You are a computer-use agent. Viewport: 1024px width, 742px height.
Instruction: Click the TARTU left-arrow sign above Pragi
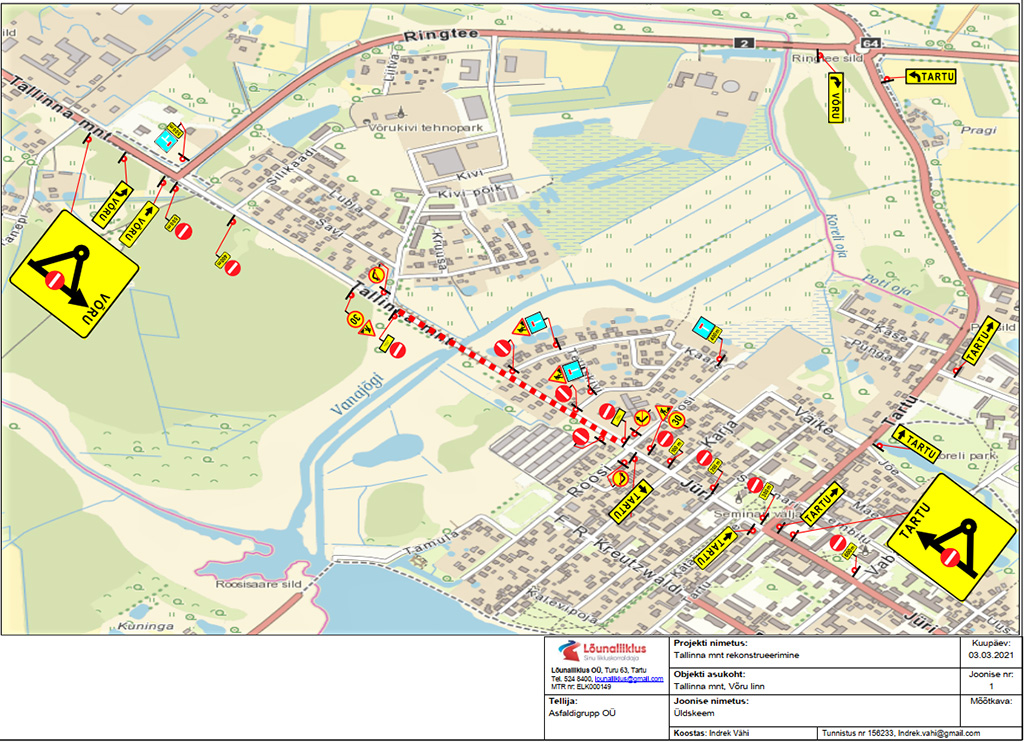click(931, 77)
